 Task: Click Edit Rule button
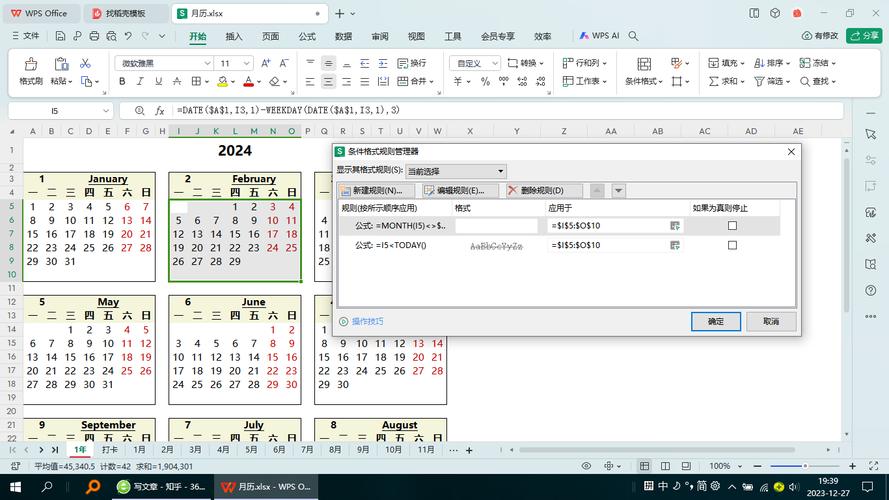coord(459,190)
